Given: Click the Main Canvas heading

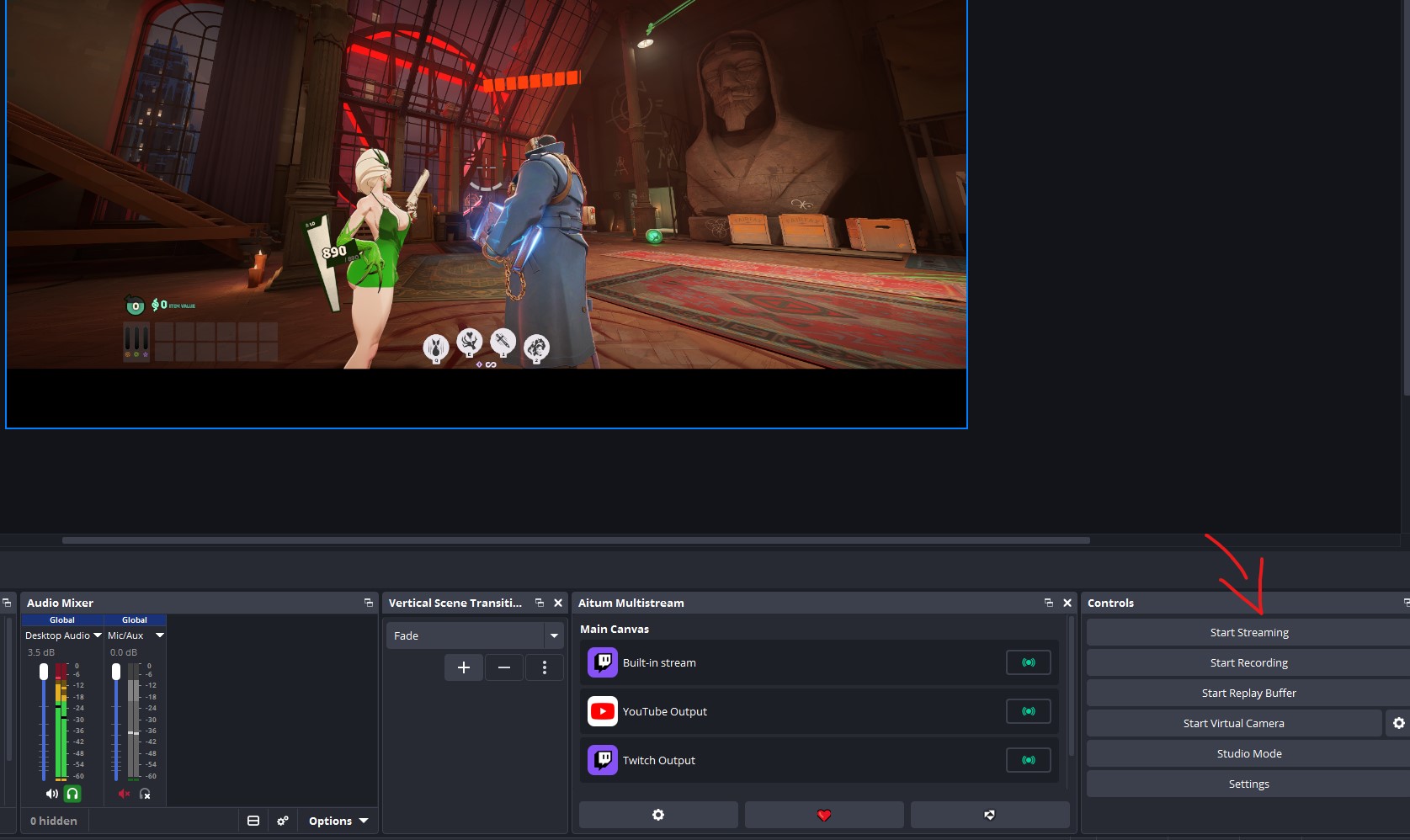Looking at the screenshot, I should click(615, 629).
